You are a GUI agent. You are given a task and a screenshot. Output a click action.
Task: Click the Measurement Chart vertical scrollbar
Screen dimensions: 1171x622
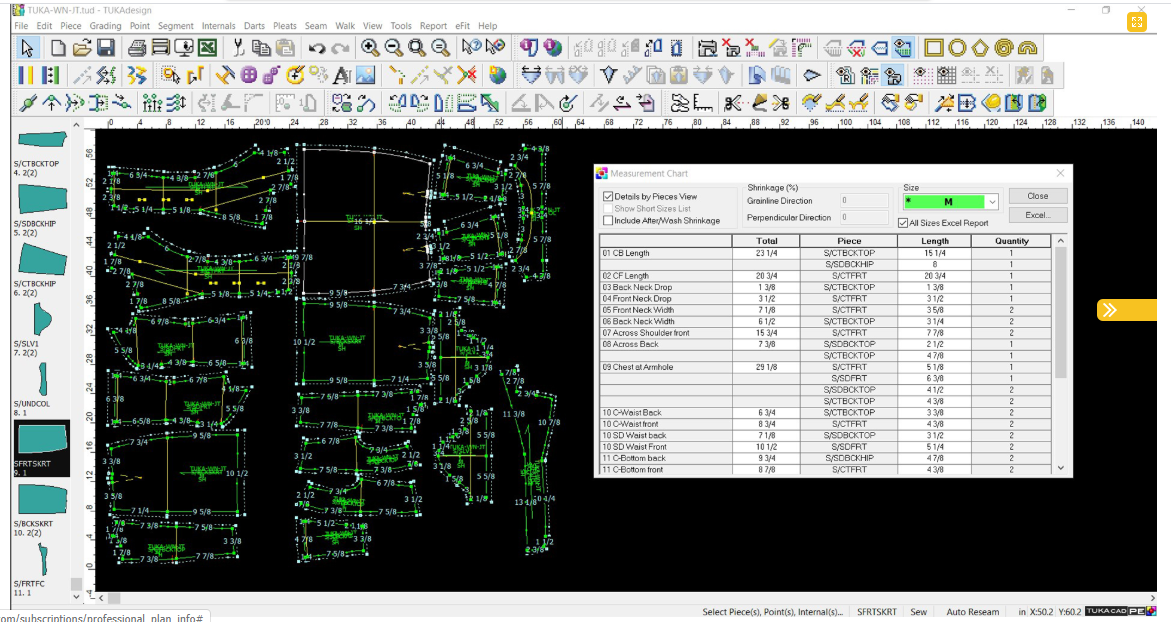[x=1061, y=310]
